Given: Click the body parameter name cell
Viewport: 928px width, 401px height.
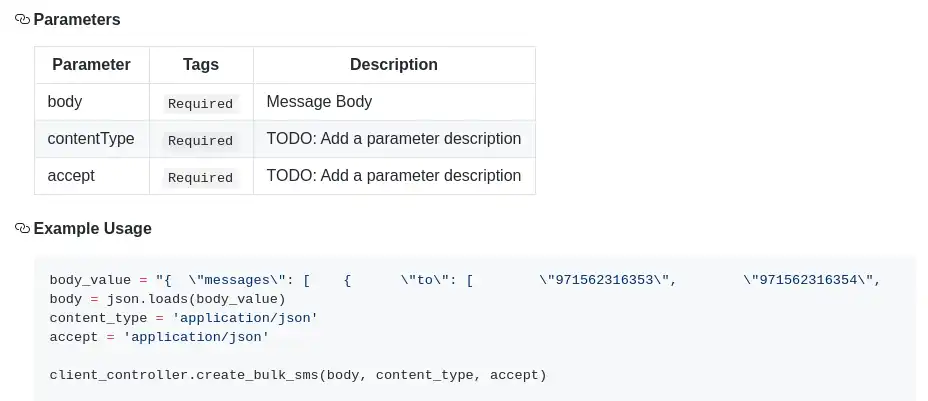Looking at the screenshot, I should (x=65, y=102).
